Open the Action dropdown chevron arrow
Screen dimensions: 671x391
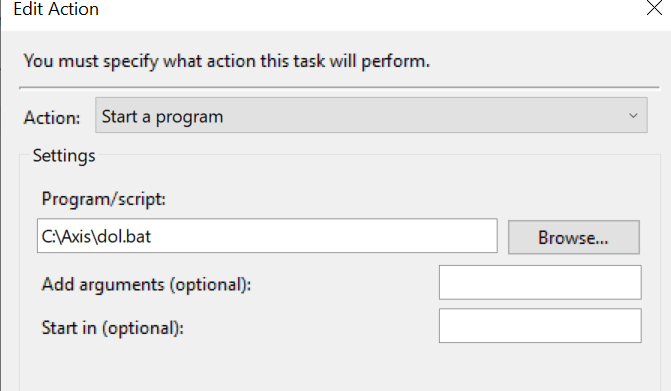pyautogui.click(x=633, y=116)
